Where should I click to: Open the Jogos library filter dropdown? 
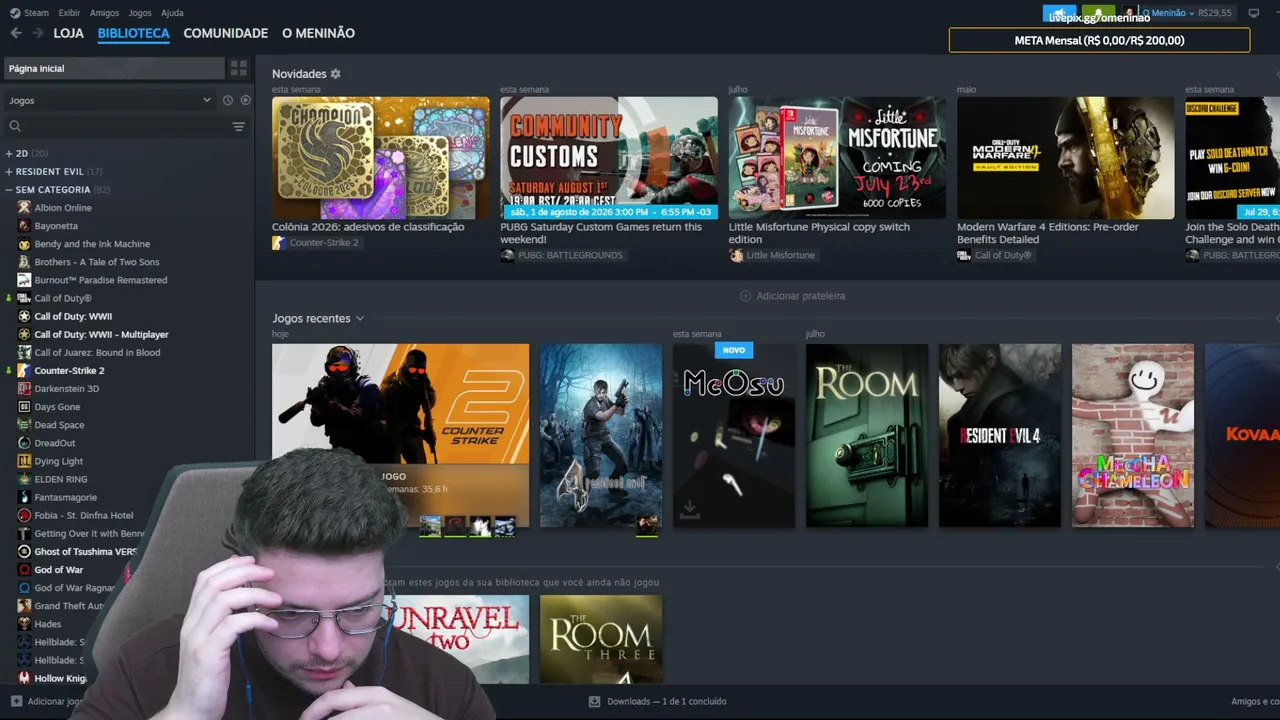coord(110,100)
